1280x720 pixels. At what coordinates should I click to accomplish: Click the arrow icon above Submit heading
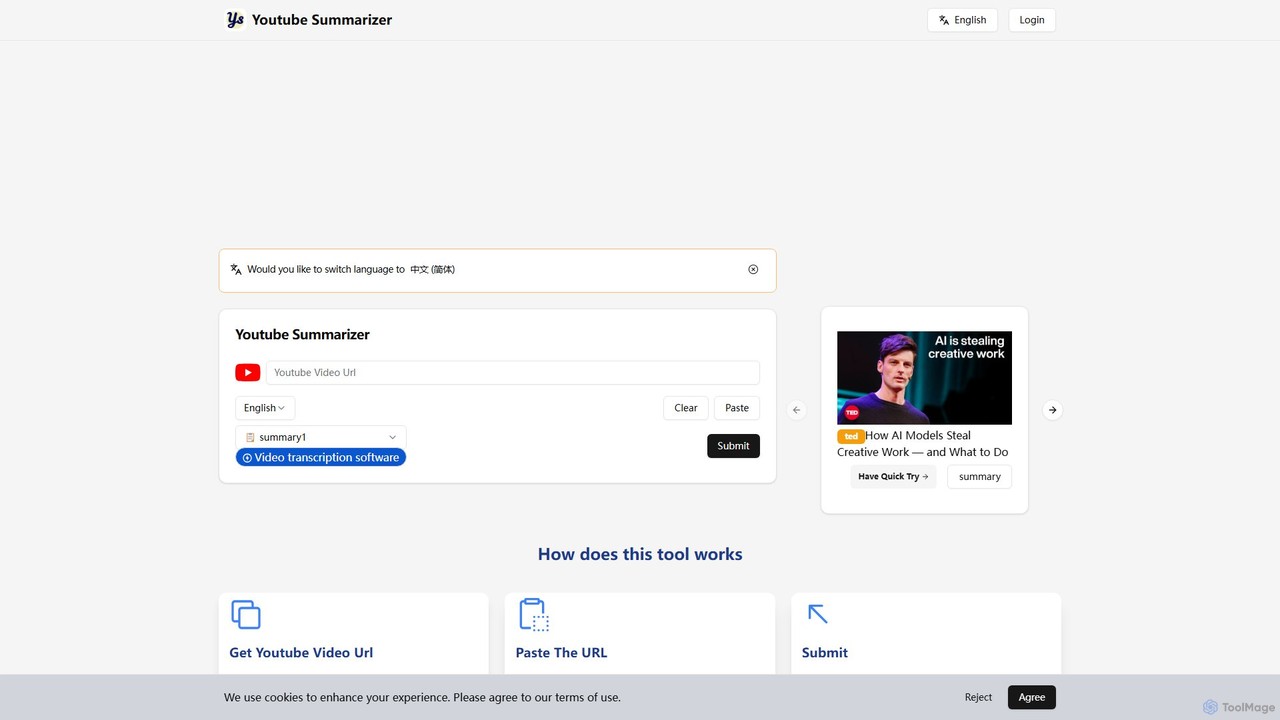(818, 614)
